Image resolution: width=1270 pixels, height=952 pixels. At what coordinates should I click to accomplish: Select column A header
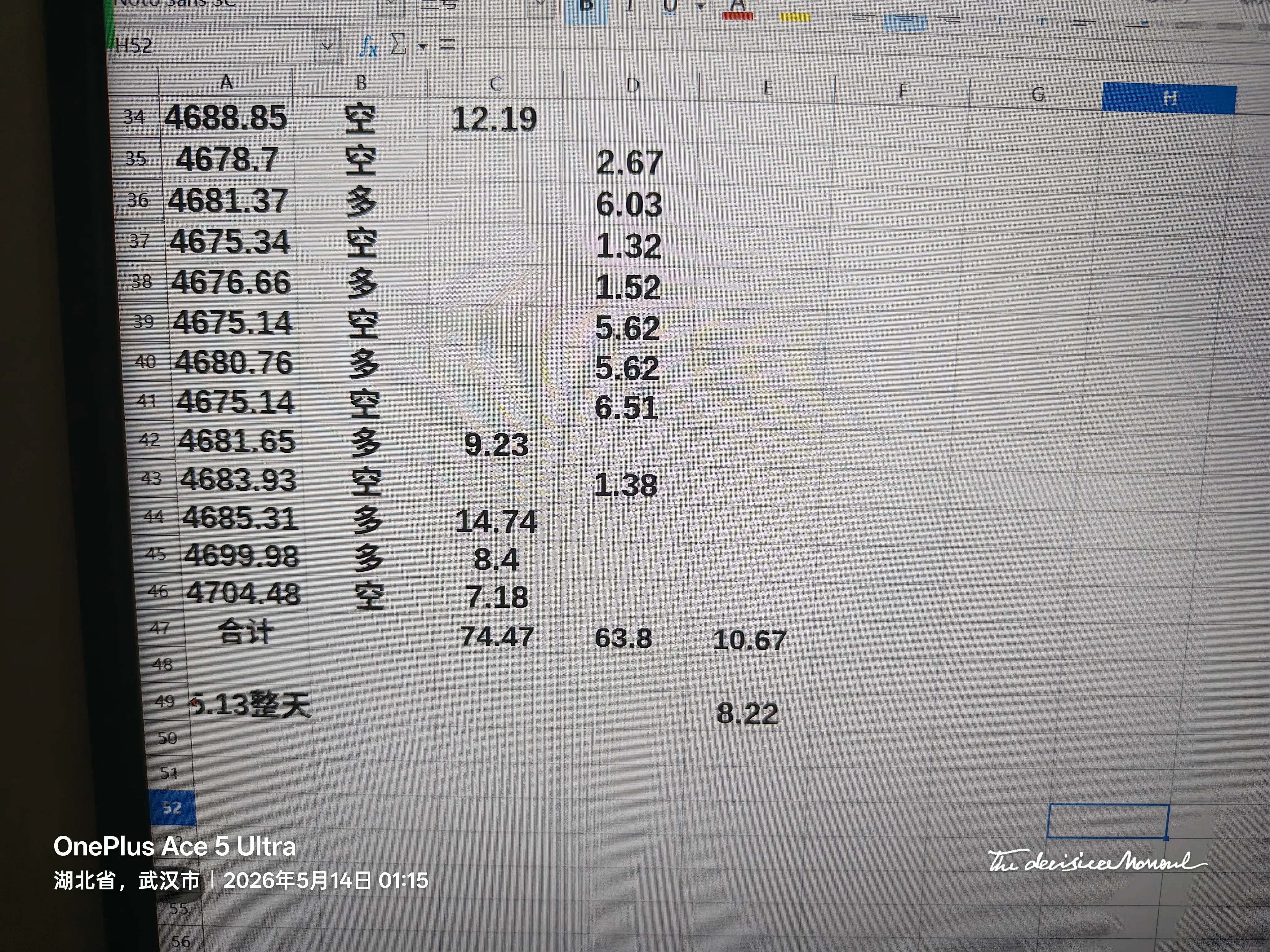pos(226,82)
